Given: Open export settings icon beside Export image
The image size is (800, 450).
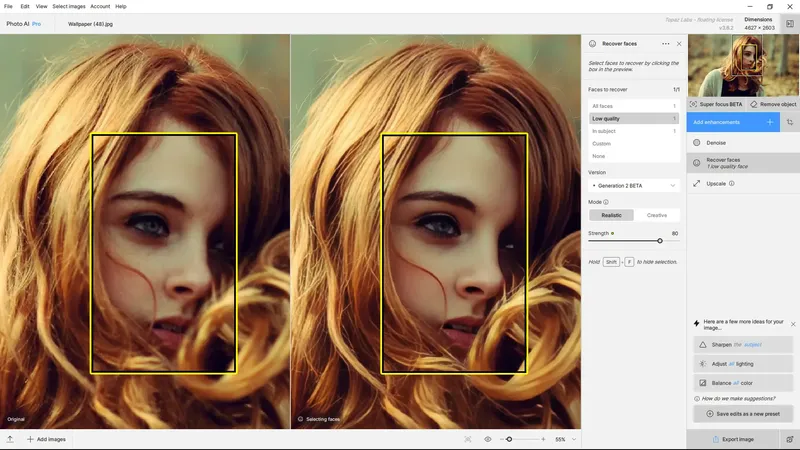Looking at the screenshot, I should coord(790,439).
